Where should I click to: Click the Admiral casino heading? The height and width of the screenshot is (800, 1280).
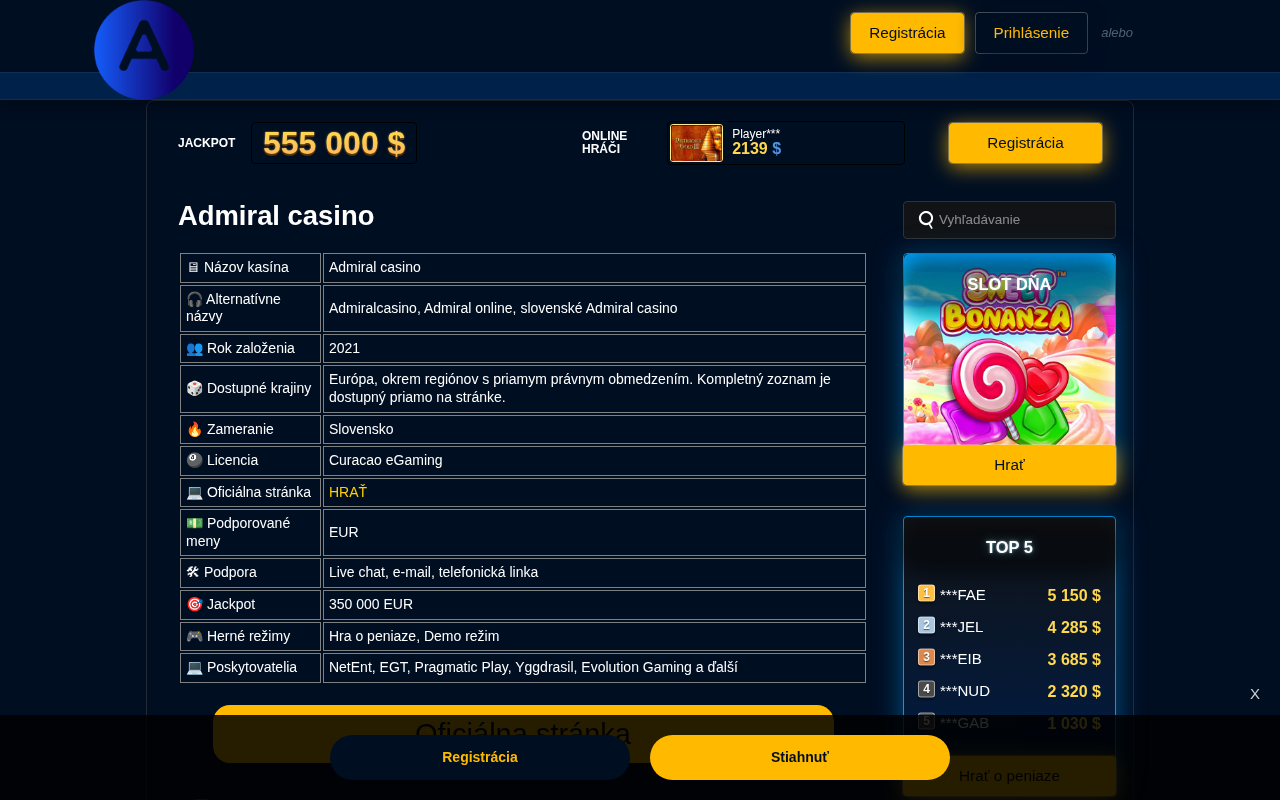coord(276,216)
